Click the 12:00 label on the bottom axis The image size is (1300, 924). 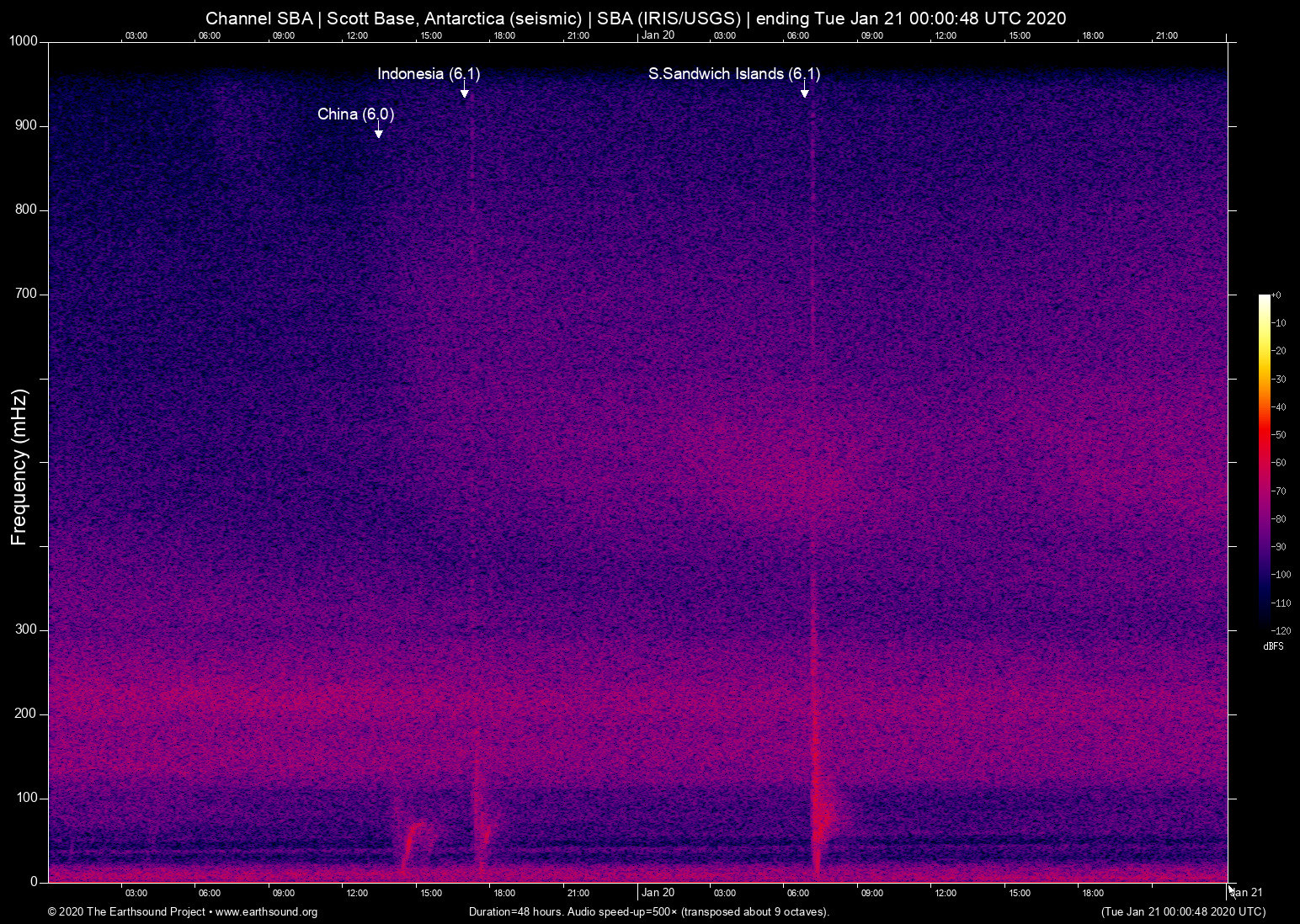click(358, 893)
